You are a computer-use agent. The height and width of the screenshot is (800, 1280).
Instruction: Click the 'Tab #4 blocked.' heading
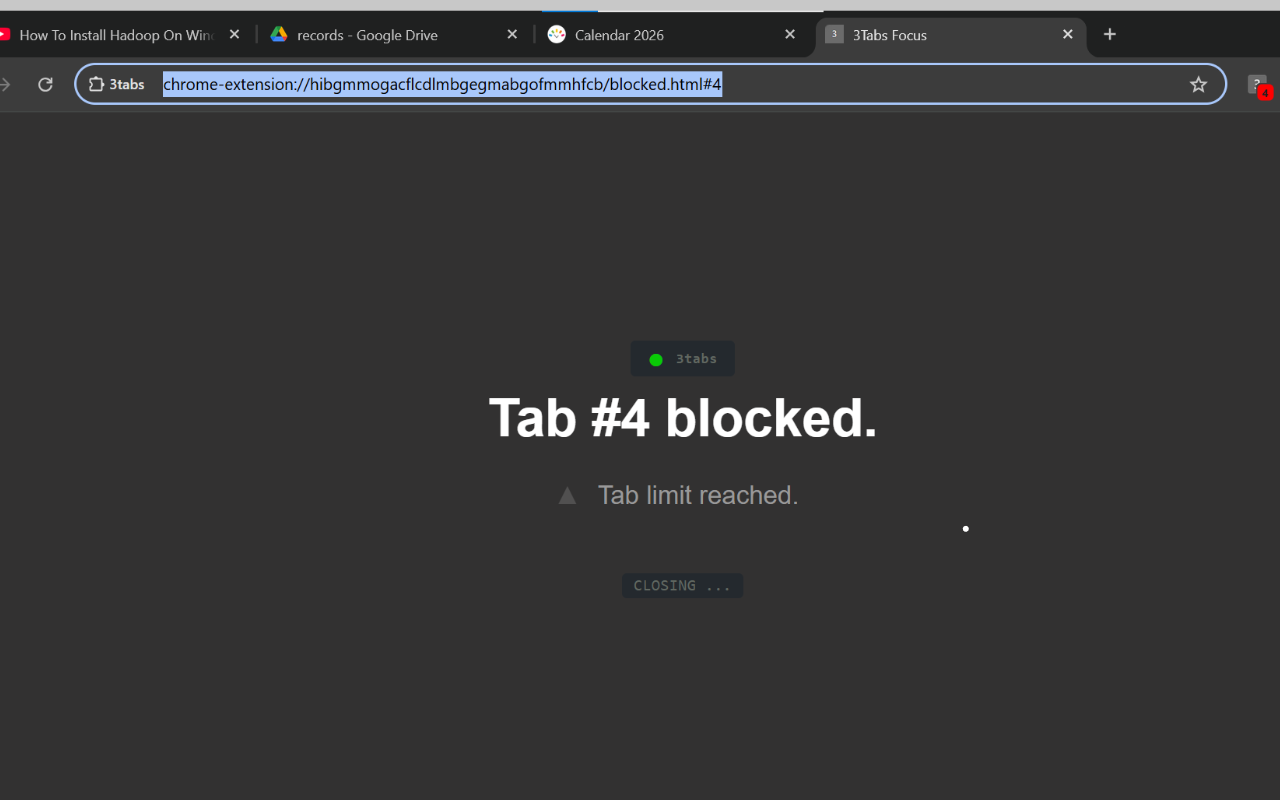click(x=683, y=417)
